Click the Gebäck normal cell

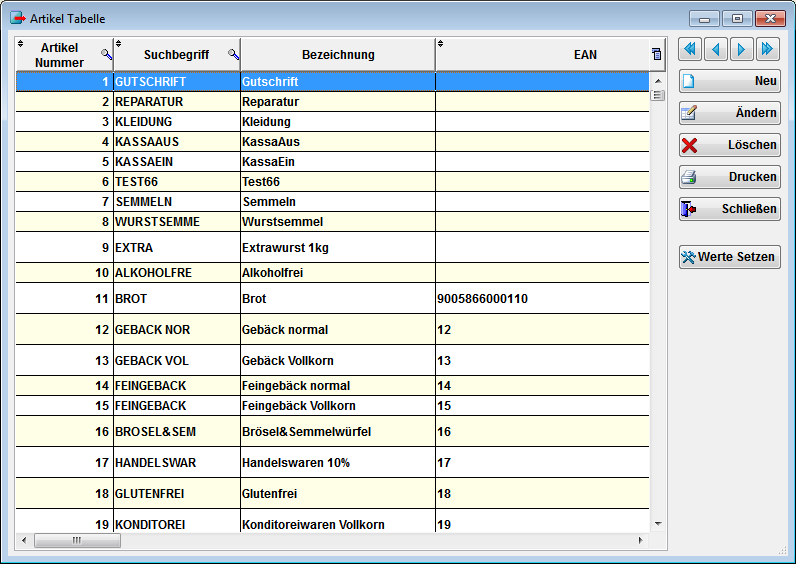[x=338, y=329]
